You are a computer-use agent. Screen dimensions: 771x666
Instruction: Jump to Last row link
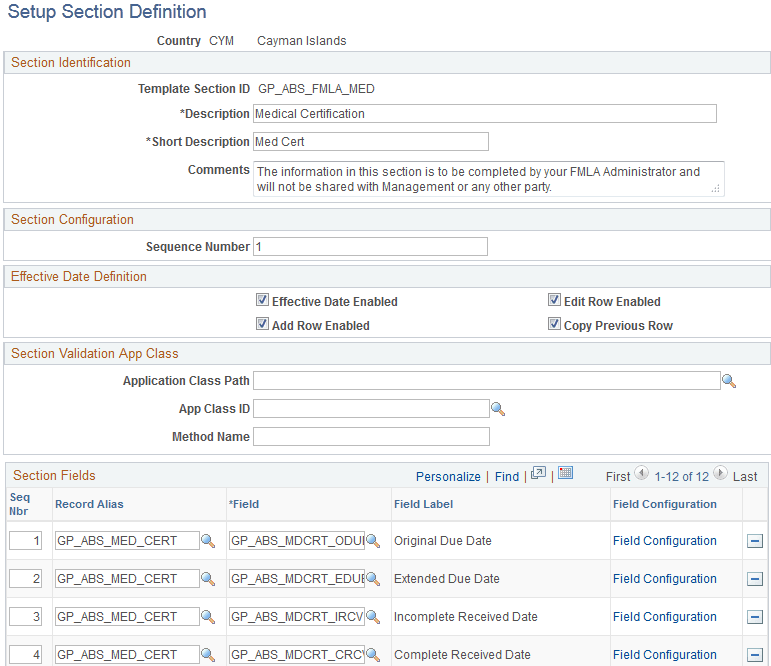(745, 477)
